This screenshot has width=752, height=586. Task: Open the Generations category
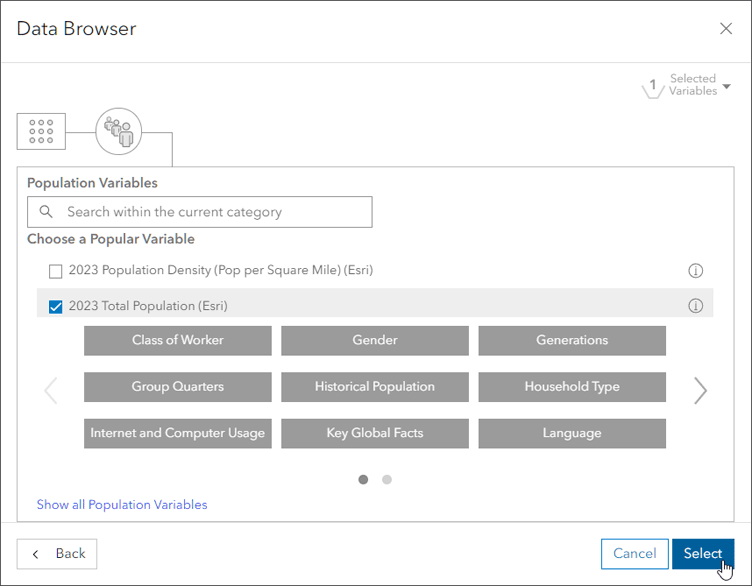pyautogui.click(x=572, y=340)
